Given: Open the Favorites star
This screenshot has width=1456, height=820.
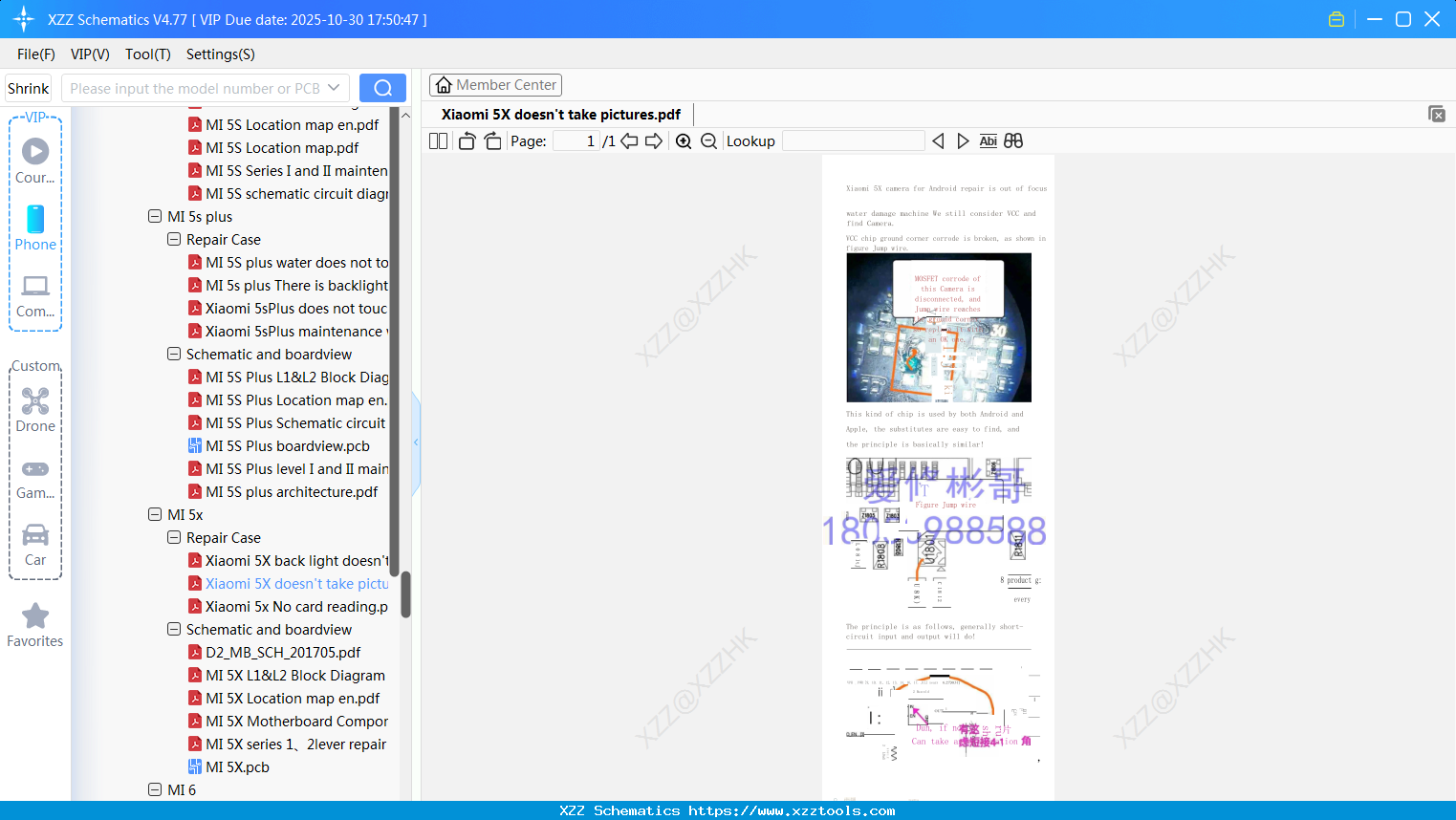Looking at the screenshot, I should click(35, 625).
